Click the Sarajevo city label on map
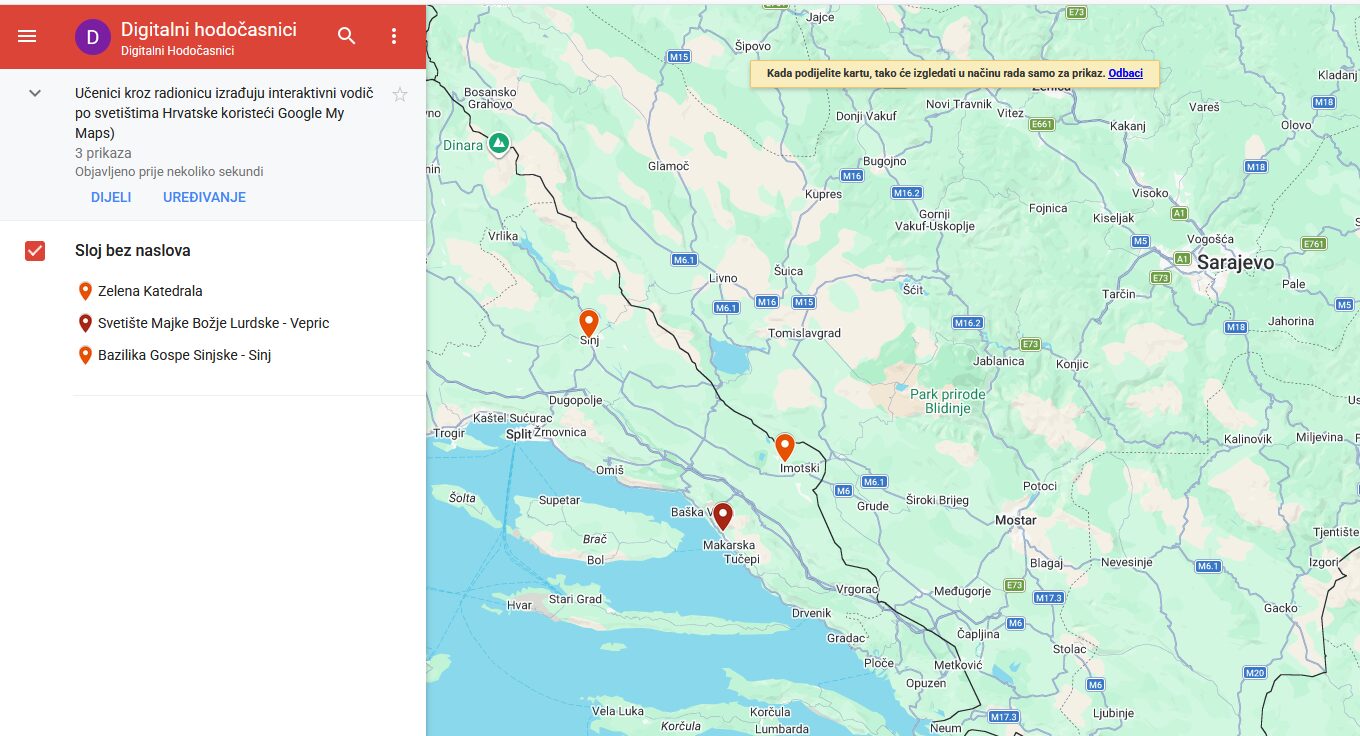The height and width of the screenshot is (736, 1360). point(1235,262)
